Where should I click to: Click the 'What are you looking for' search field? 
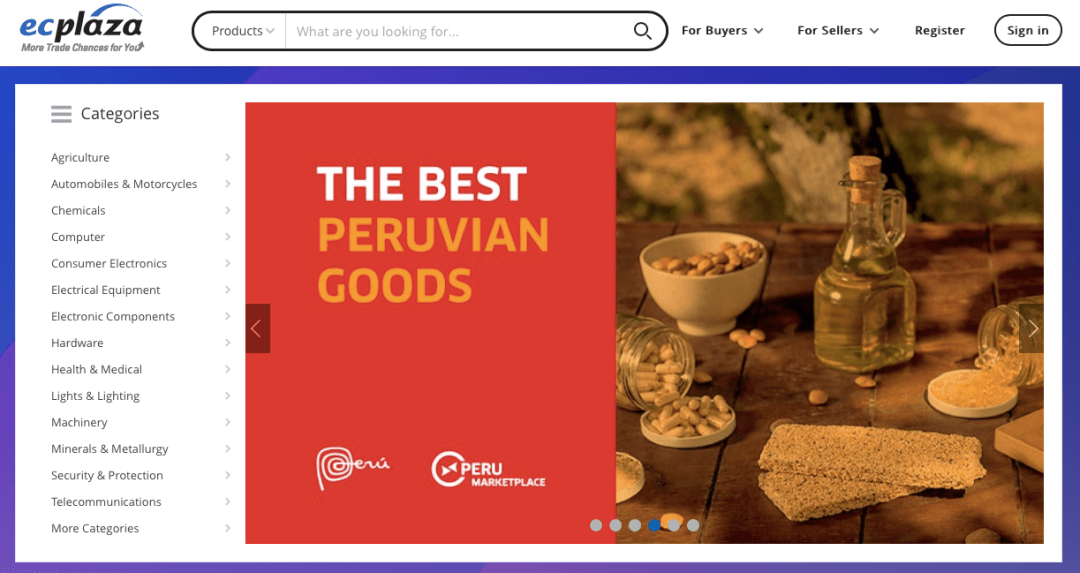[459, 31]
